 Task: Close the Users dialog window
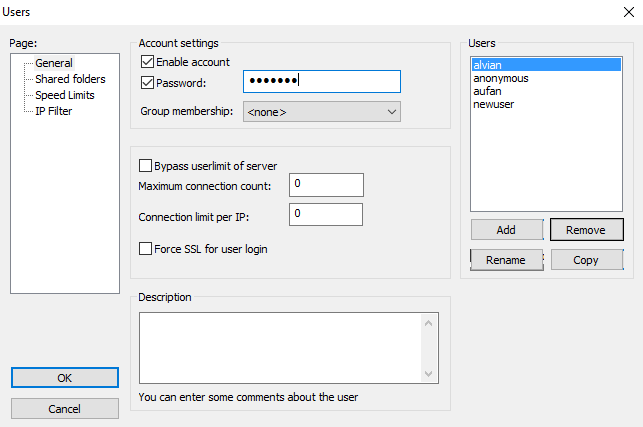point(627,12)
